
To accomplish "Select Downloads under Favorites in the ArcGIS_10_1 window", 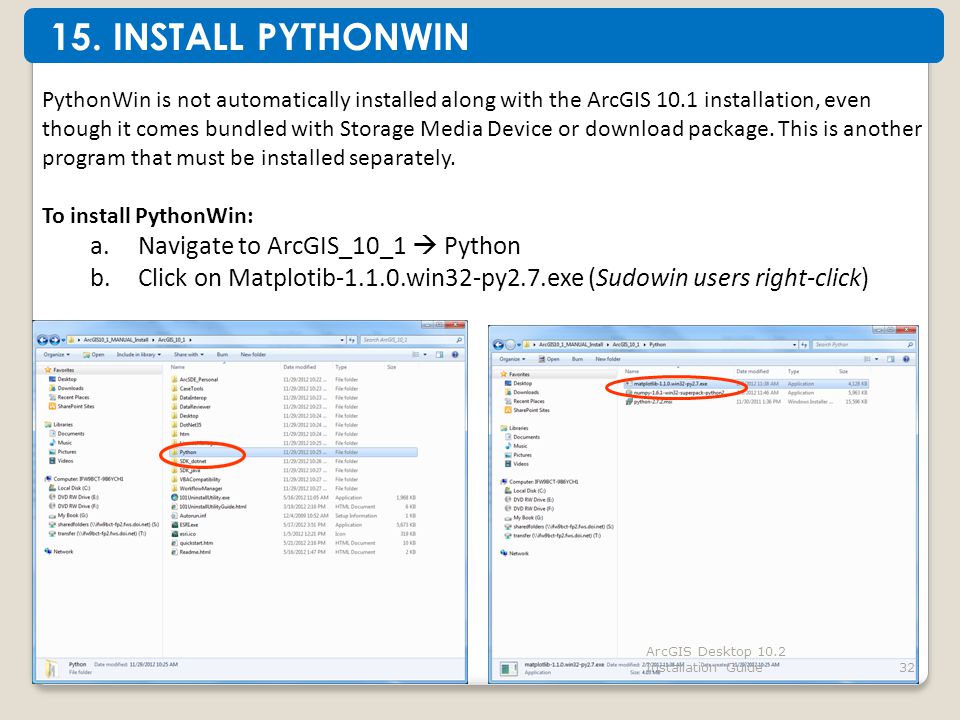I will pos(66,388).
